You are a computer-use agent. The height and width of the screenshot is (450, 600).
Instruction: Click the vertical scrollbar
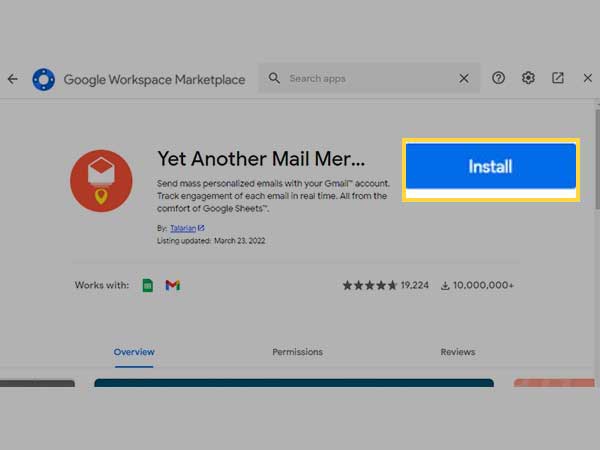597,159
